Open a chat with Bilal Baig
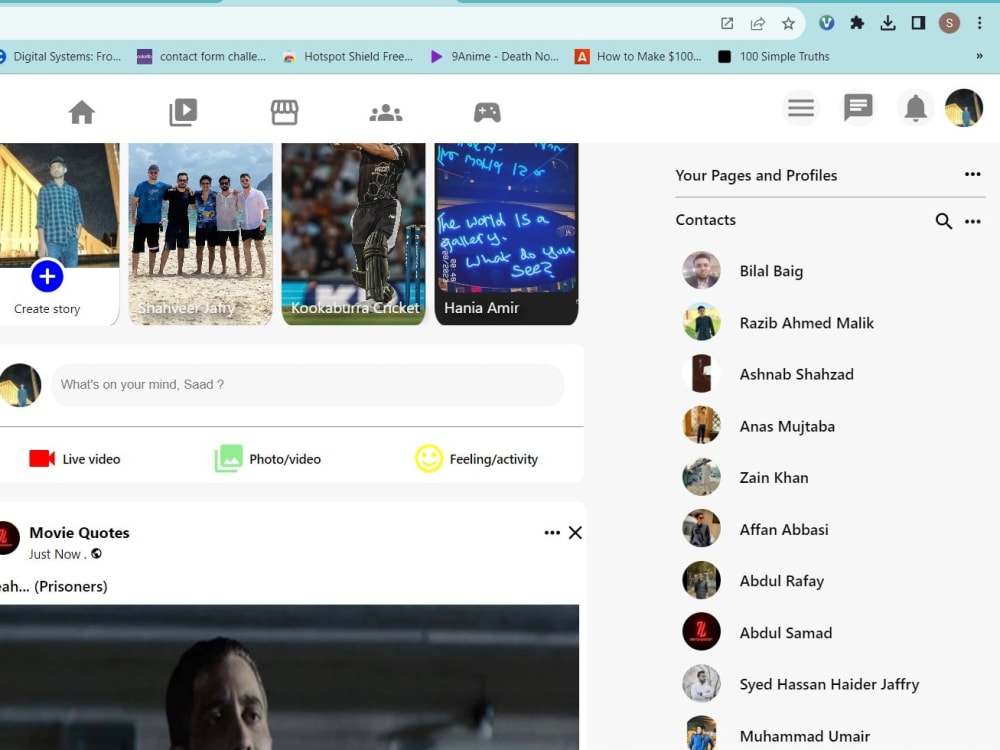Viewport: 1000px width, 750px height. pos(771,271)
